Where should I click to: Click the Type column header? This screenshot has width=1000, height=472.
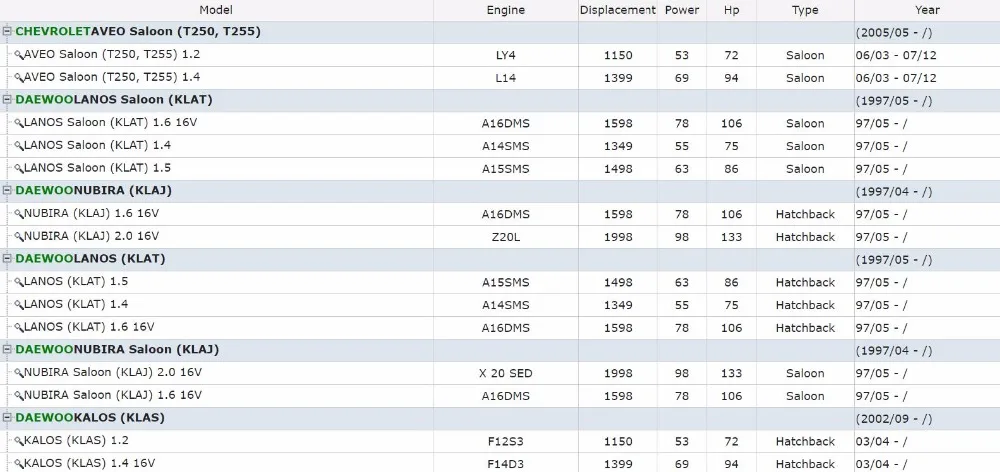(805, 10)
